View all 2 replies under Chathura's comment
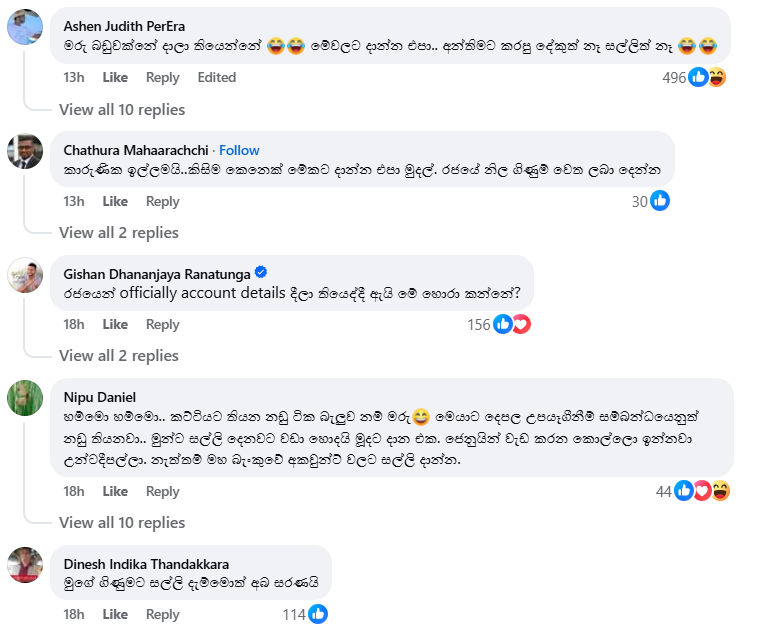The image size is (757, 627). pos(118,232)
